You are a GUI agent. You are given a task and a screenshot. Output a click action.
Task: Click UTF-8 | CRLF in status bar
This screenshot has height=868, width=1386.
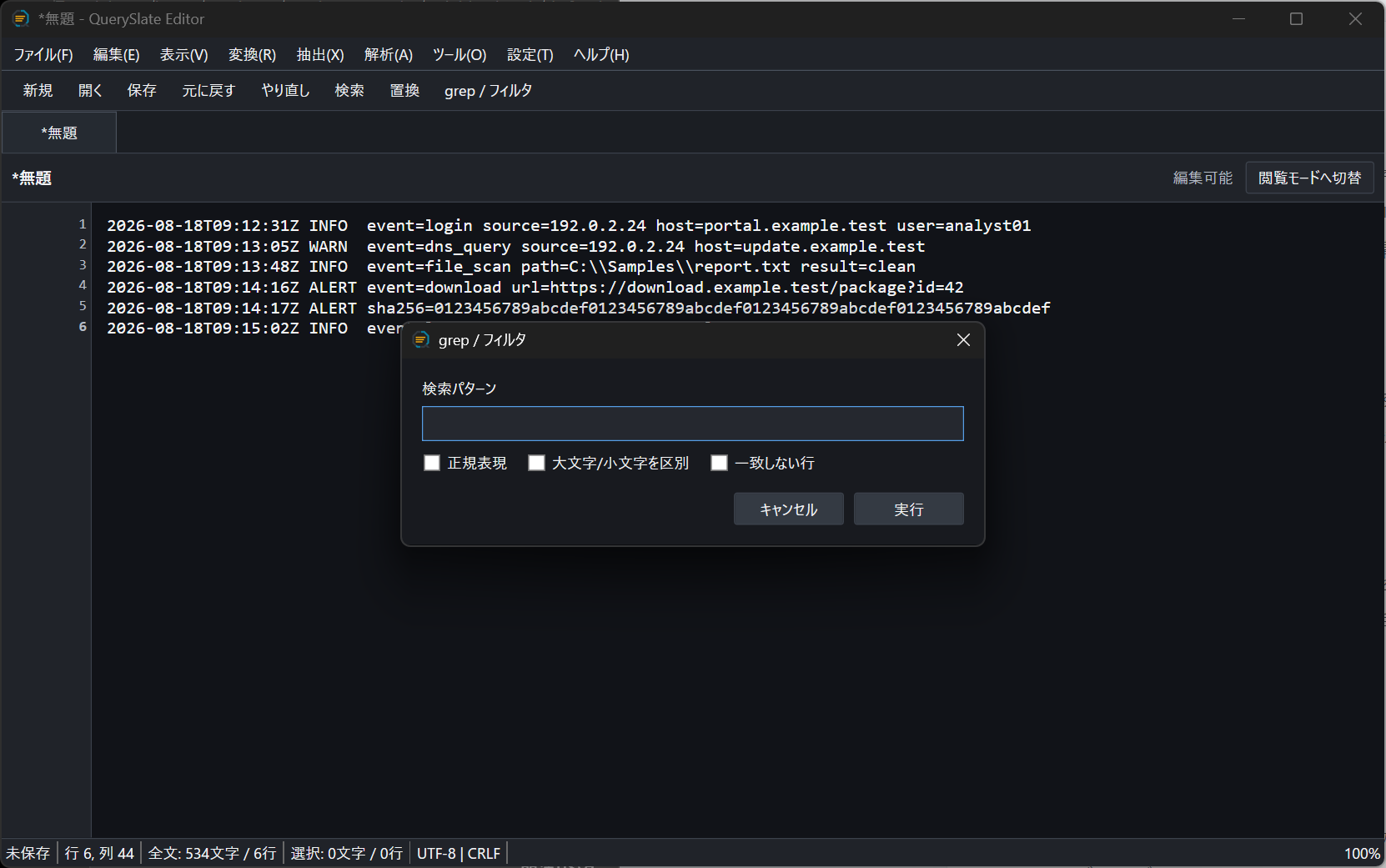pyautogui.click(x=459, y=854)
